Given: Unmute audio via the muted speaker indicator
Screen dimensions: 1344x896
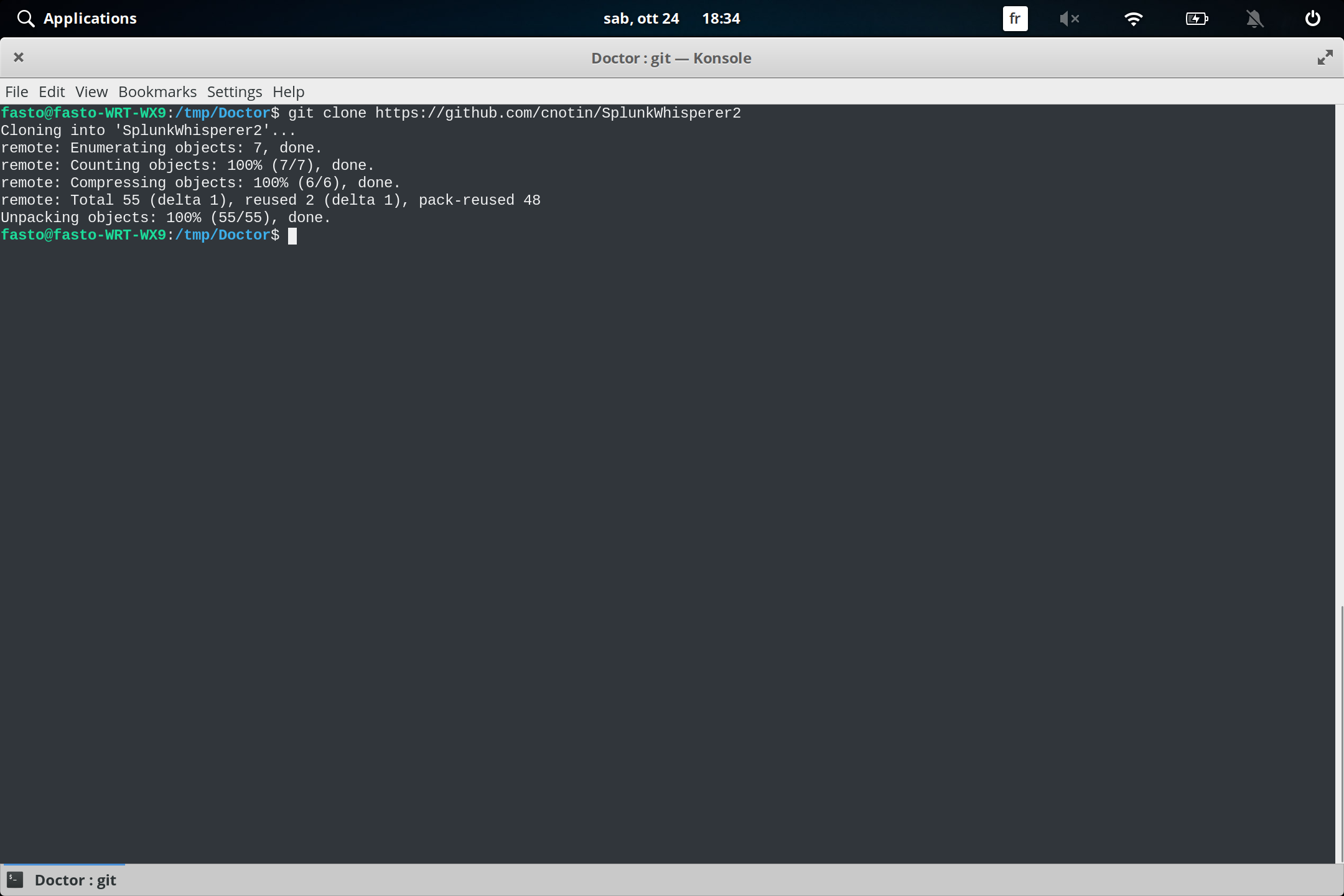Looking at the screenshot, I should [x=1070, y=19].
